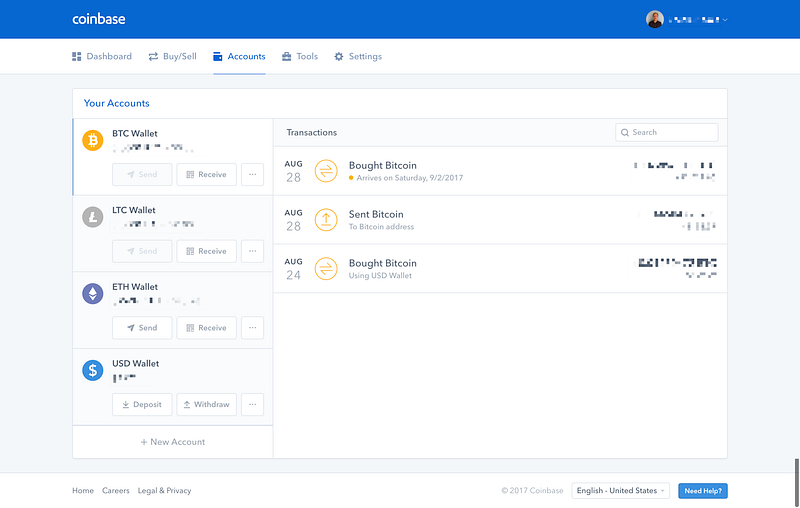This screenshot has width=800, height=508.
Task: Open the Settings tab
Action: [x=358, y=56]
